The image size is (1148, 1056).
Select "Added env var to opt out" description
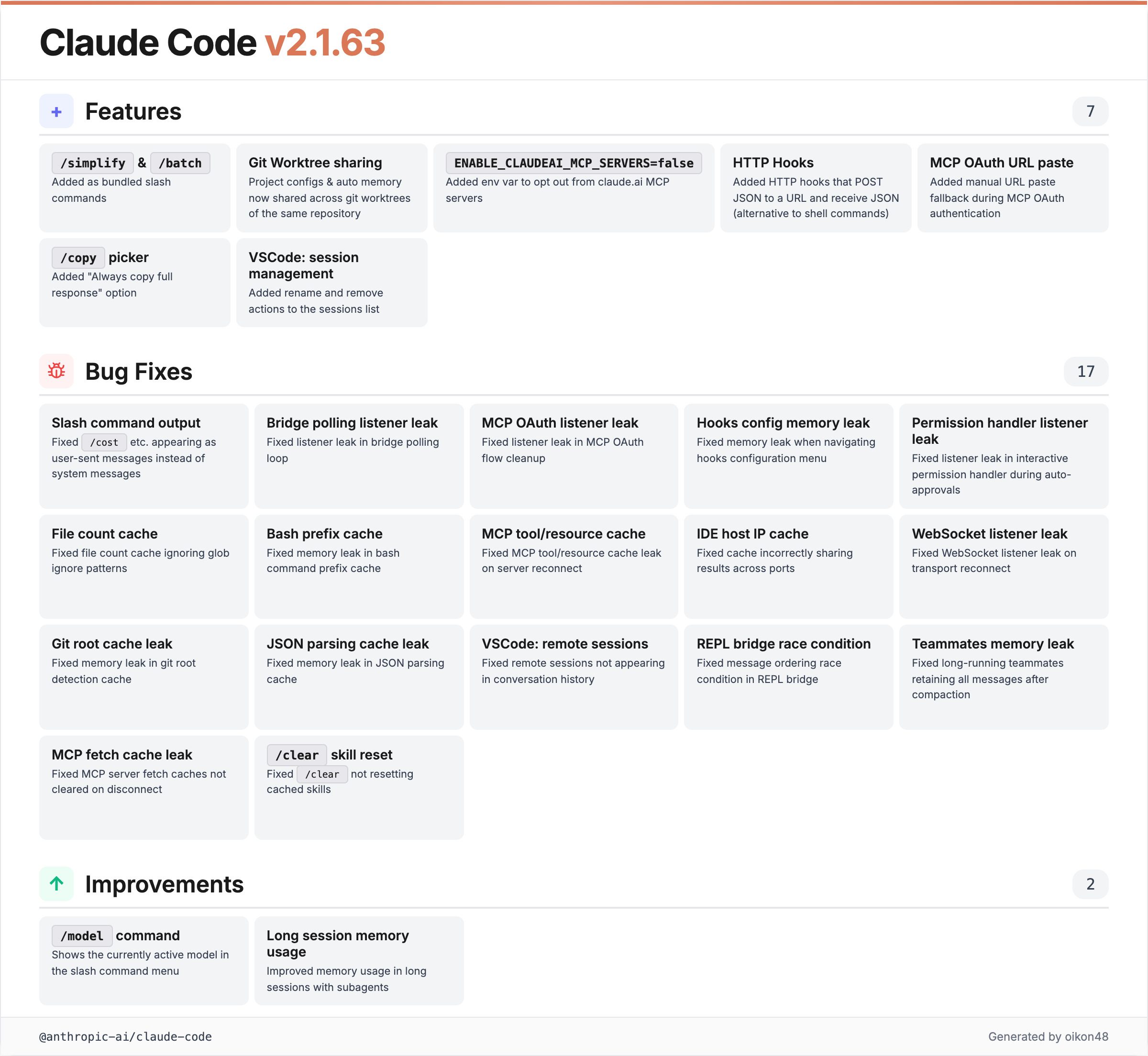pyautogui.click(x=557, y=190)
